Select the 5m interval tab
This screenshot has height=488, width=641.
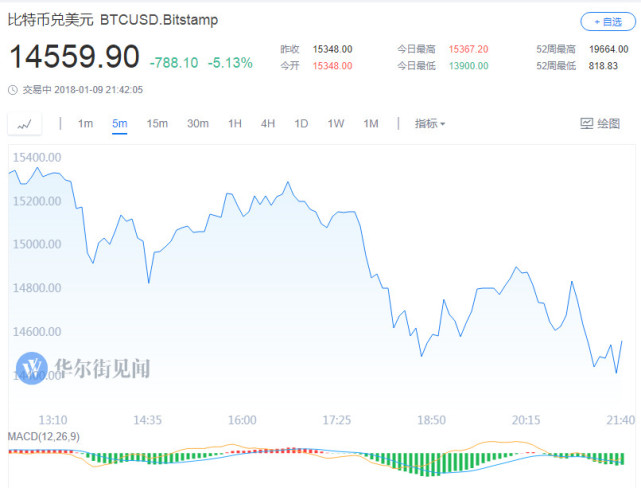tap(120, 123)
